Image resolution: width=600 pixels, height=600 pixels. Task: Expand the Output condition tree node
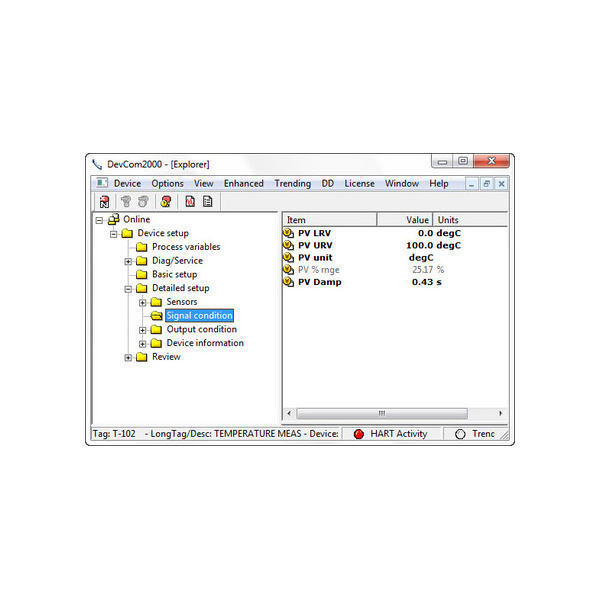coord(143,331)
